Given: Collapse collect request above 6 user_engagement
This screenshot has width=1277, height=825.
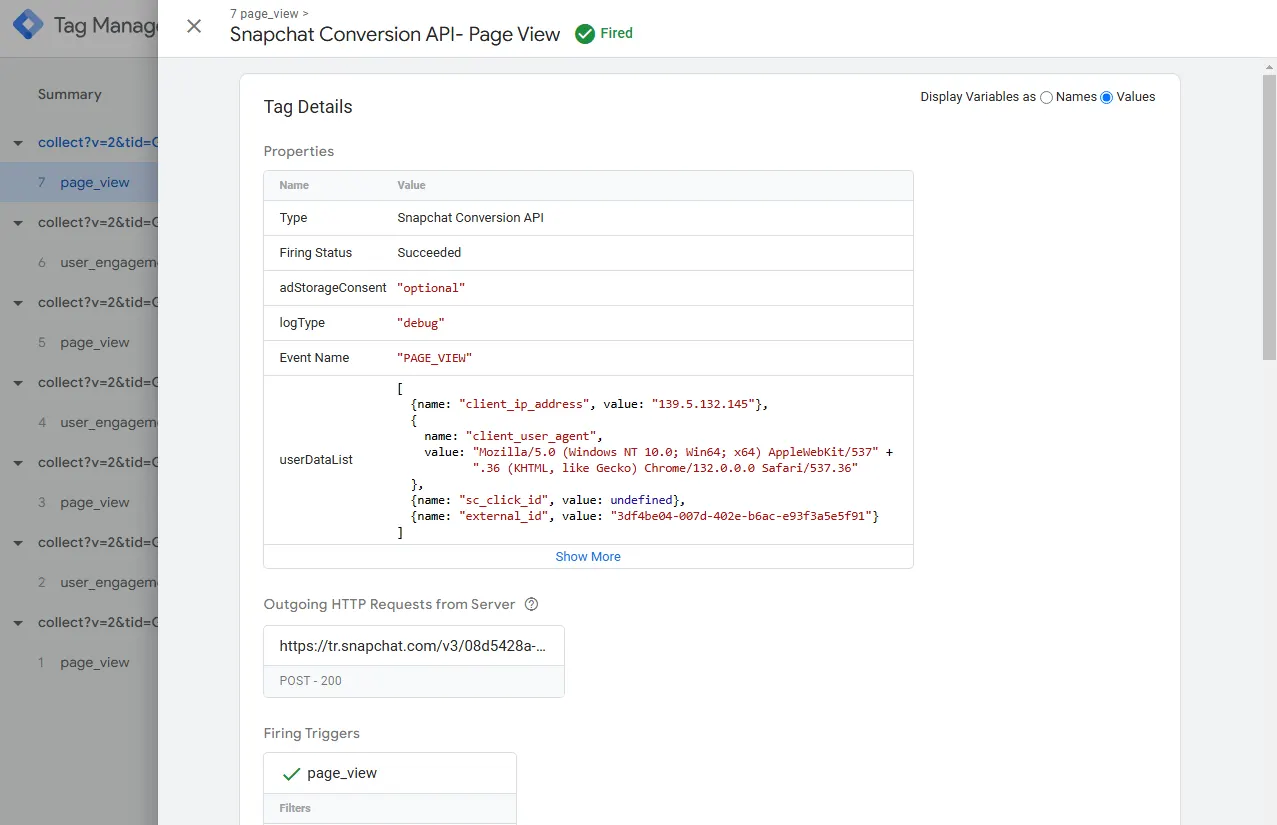Looking at the screenshot, I should [x=18, y=223].
